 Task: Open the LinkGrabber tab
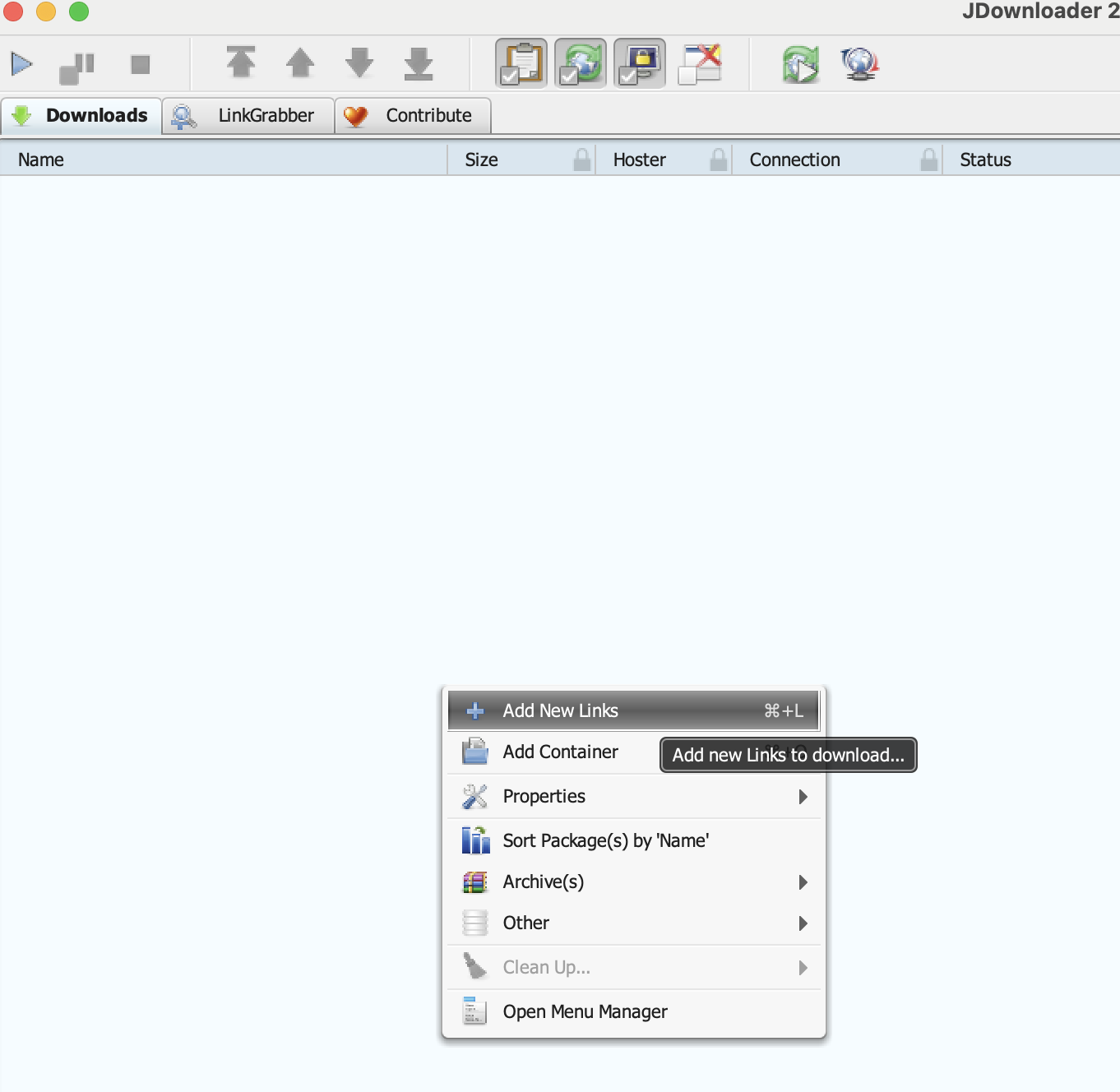(248, 116)
